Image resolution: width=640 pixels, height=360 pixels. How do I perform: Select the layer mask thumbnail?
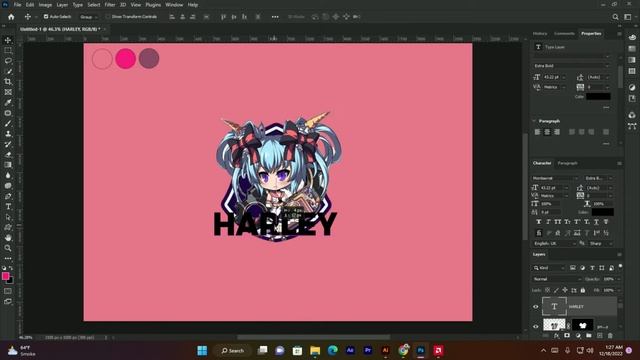(x=582, y=325)
